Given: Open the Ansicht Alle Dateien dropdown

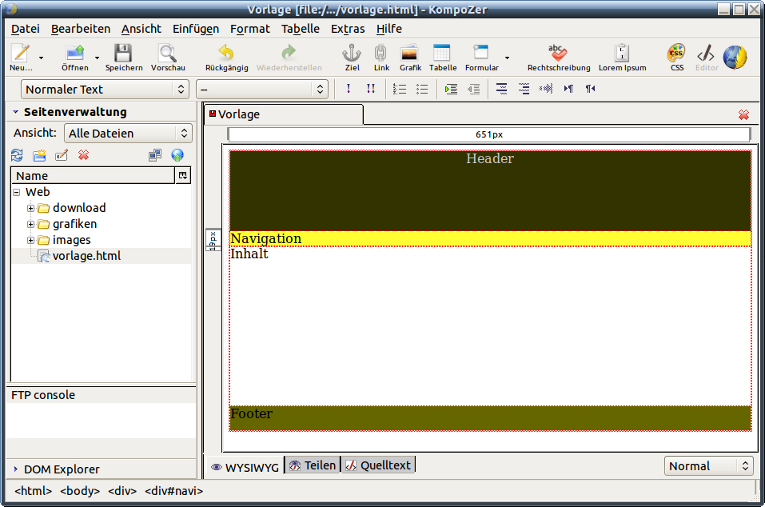Looking at the screenshot, I should (x=128, y=133).
